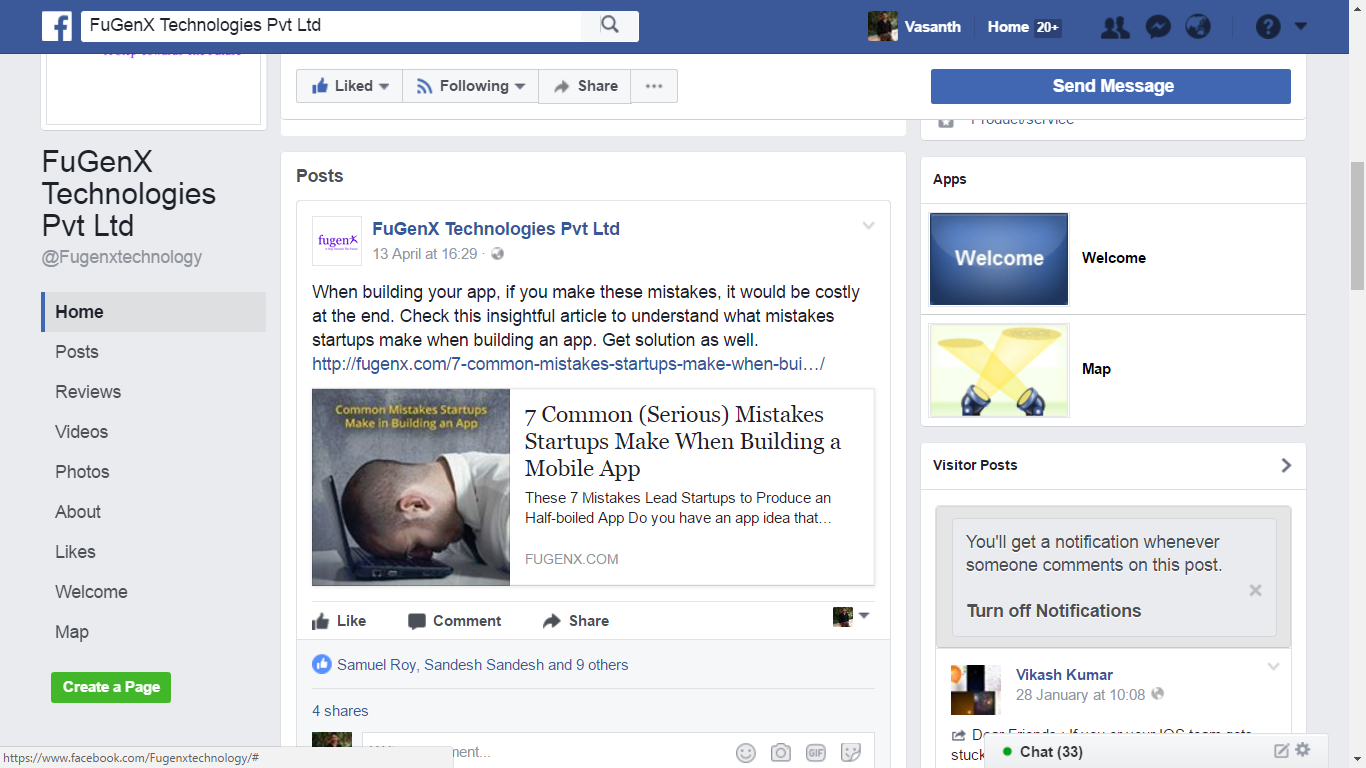Open the more options ellipsis button
This screenshot has height=768, width=1366.
tap(654, 86)
